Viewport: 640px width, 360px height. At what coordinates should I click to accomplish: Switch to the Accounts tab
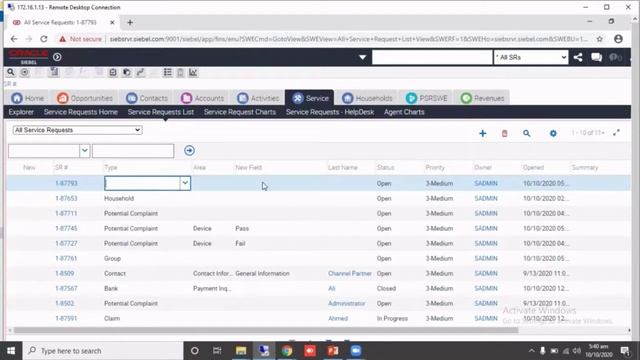203,98
